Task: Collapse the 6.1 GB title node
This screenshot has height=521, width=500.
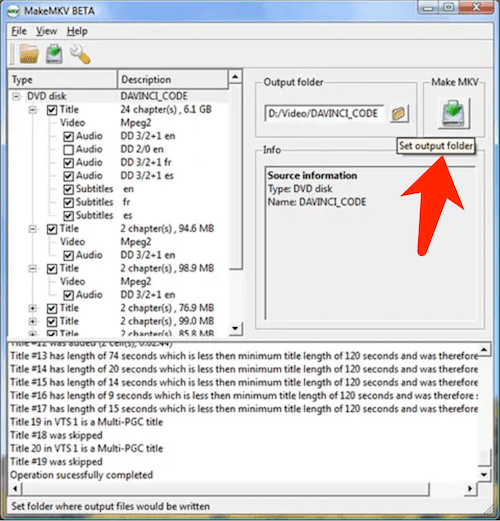Action: (x=33, y=110)
